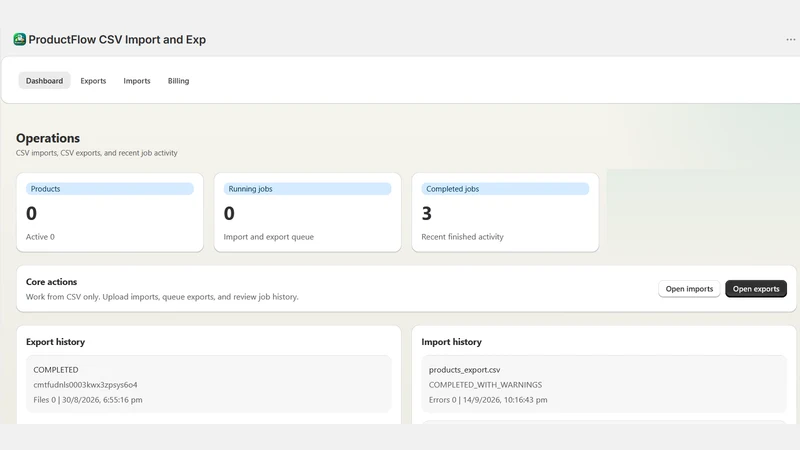Click the ProductFlow app logo icon
Viewport: 800px width, 450px height.
pos(19,39)
